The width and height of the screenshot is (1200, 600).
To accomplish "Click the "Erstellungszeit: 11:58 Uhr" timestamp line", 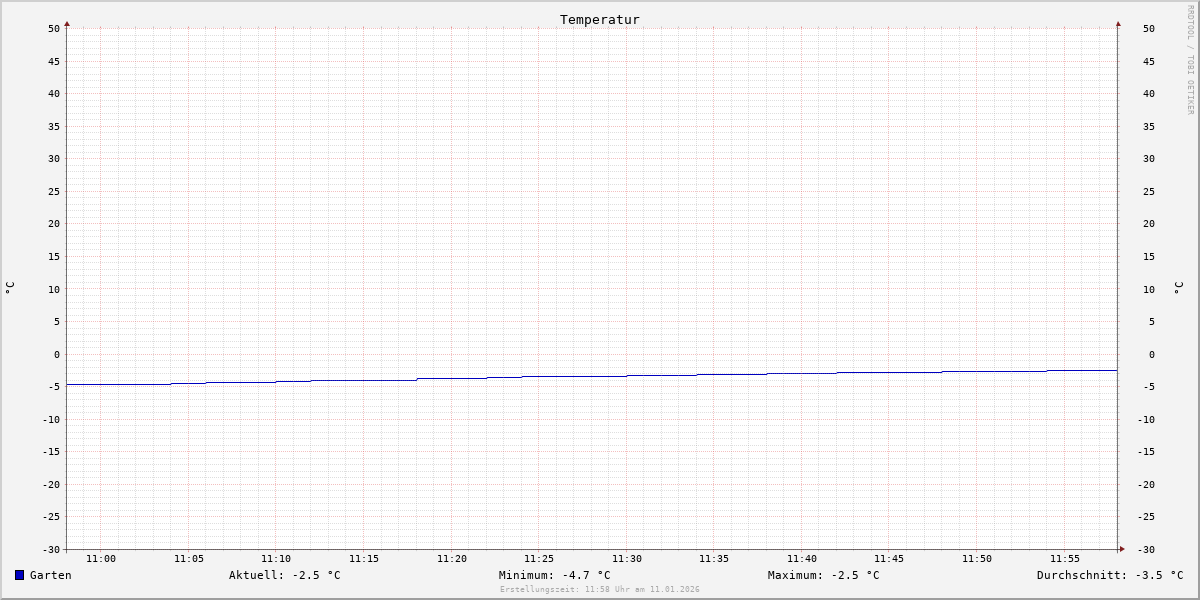I will [600, 590].
